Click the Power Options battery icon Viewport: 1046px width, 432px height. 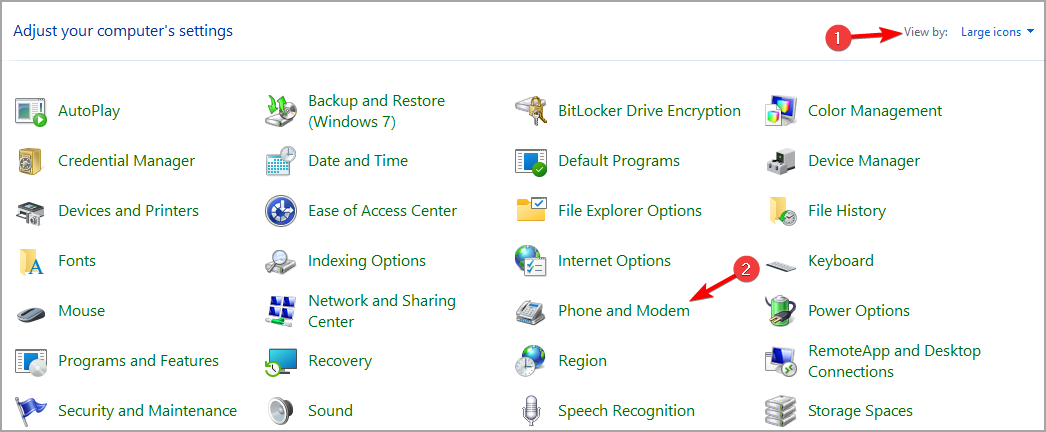pyautogui.click(x=781, y=311)
